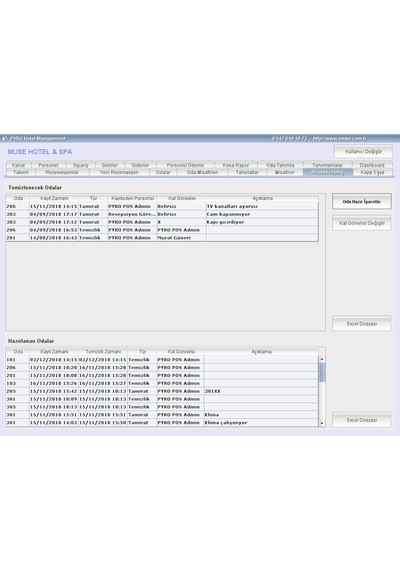This screenshot has width=400, height=570.
Task: Go to the Yeni Rezervasyon tab
Action: tap(119, 172)
